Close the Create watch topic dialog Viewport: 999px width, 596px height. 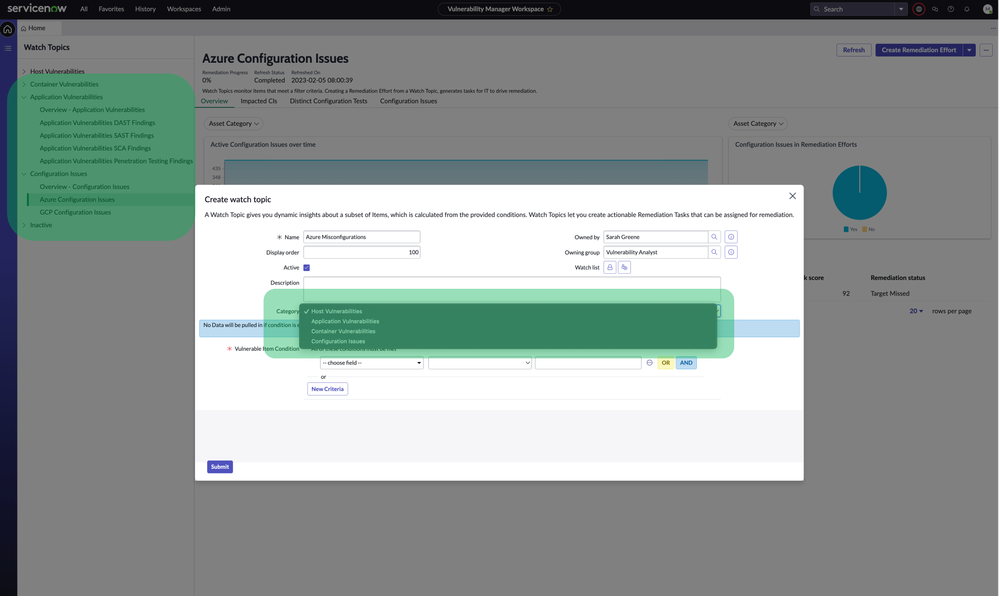pyautogui.click(x=792, y=196)
